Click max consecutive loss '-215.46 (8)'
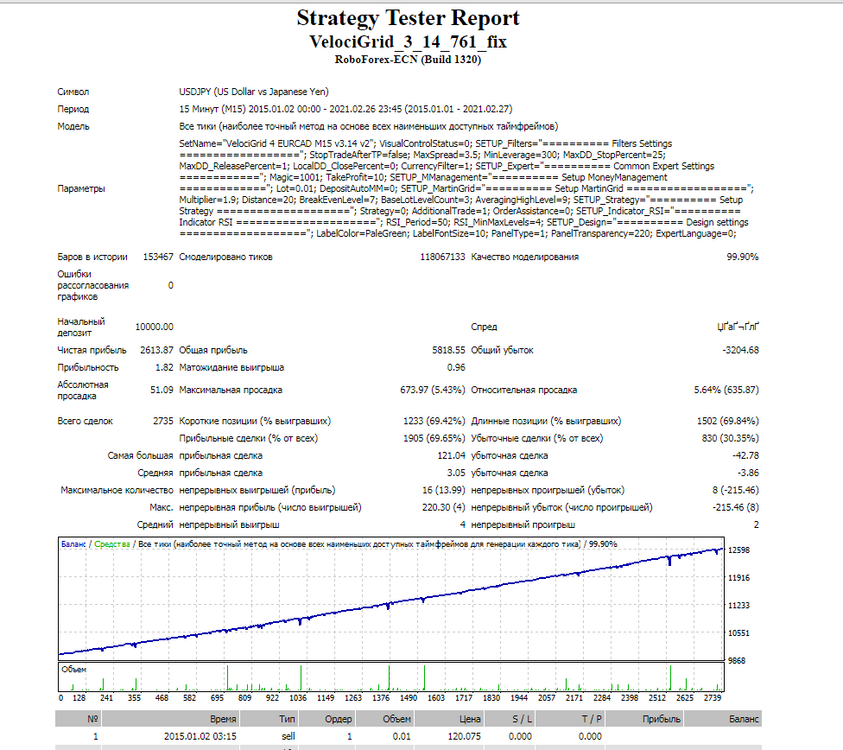Viewport: 843px width, 750px height. [735, 507]
